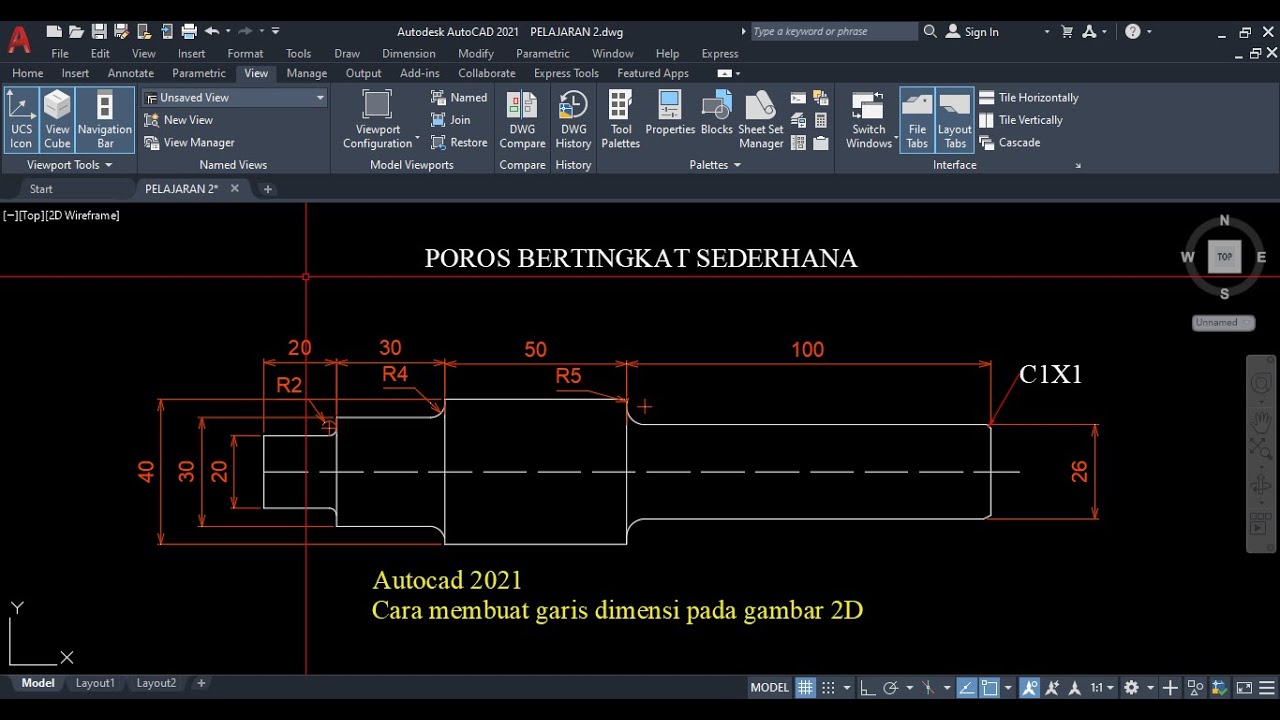Screen dimensions: 1280x720
Task: Open Tool Palettes
Action: click(x=620, y=120)
